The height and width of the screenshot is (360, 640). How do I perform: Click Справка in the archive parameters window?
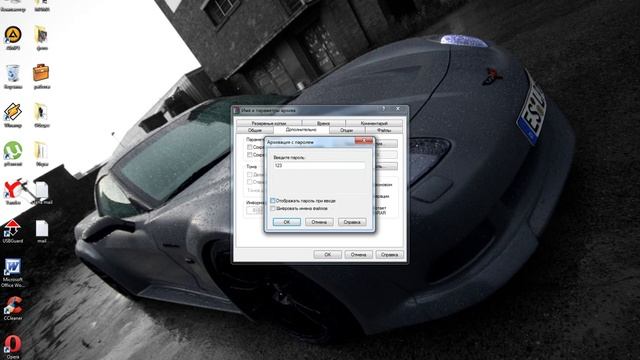tap(389, 254)
